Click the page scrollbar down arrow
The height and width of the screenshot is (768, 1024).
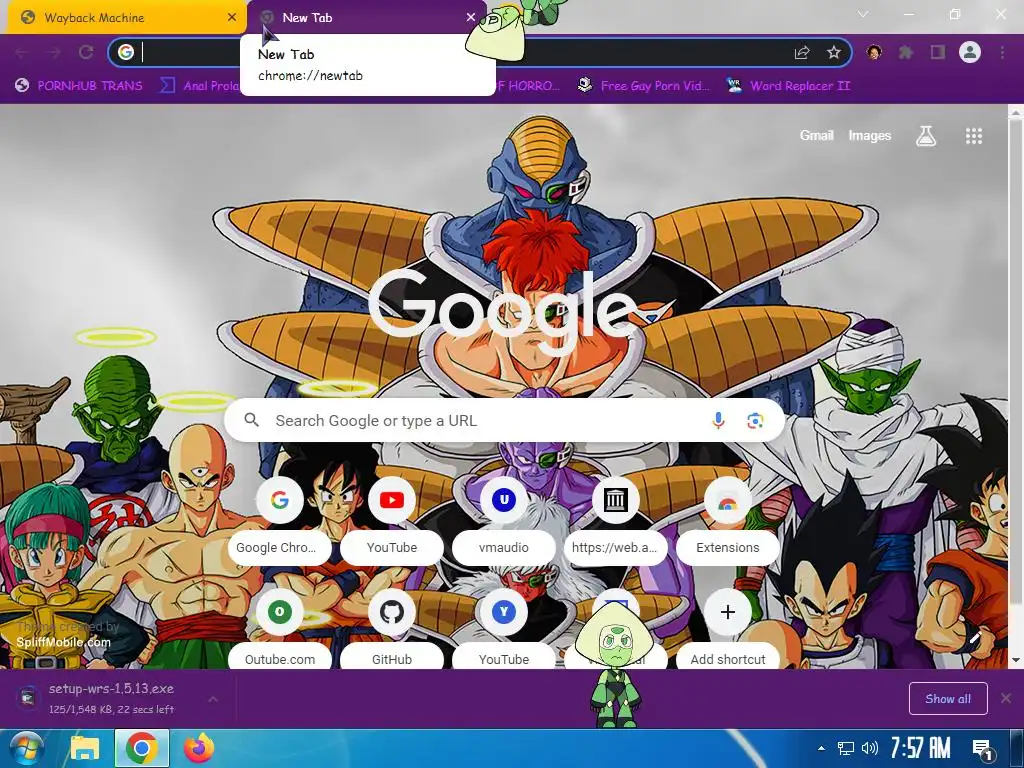[x=1016, y=660]
